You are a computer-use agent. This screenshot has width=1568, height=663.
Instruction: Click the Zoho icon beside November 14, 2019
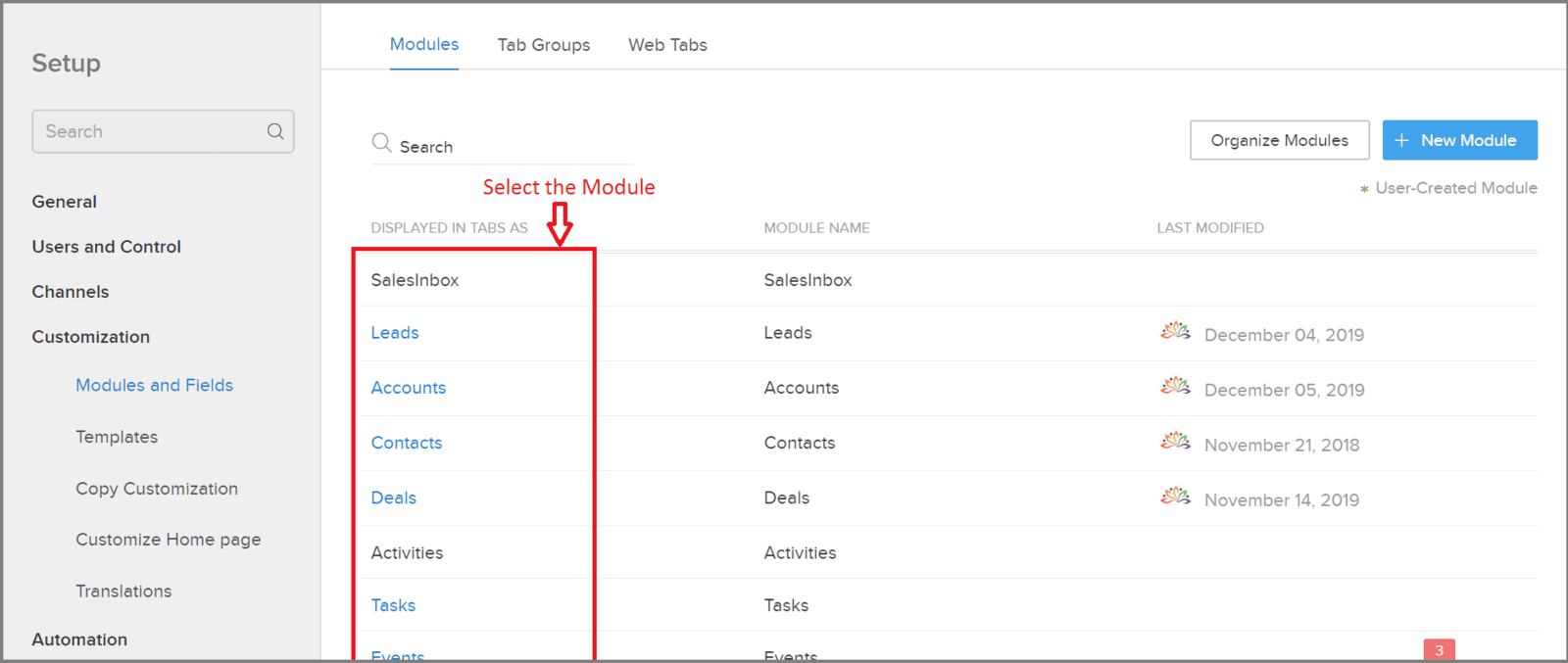point(1175,497)
